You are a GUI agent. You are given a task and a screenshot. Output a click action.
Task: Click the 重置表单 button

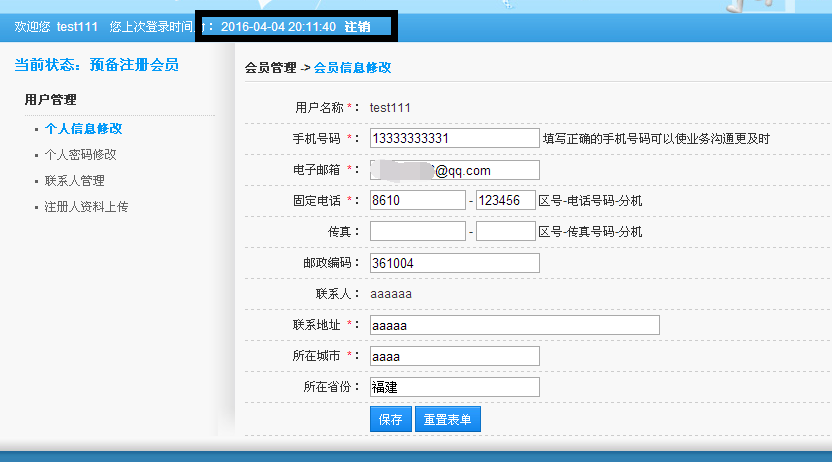(447, 420)
